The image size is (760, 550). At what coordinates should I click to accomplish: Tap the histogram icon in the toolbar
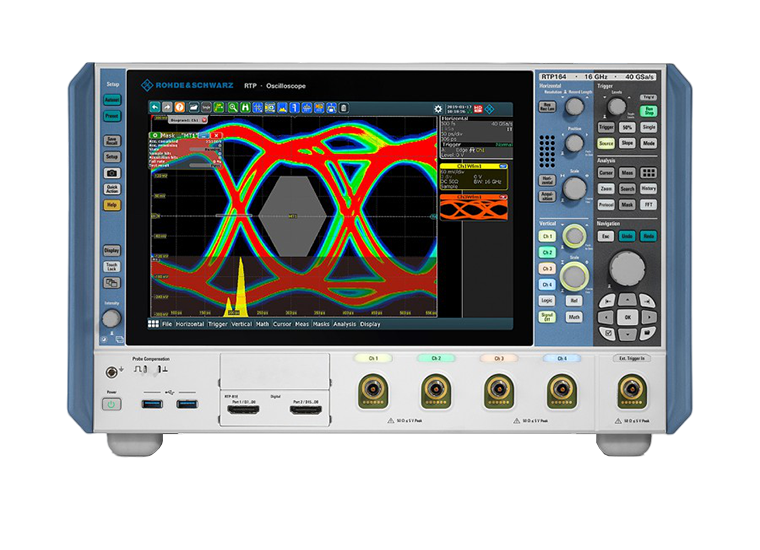tap(282, 108)
